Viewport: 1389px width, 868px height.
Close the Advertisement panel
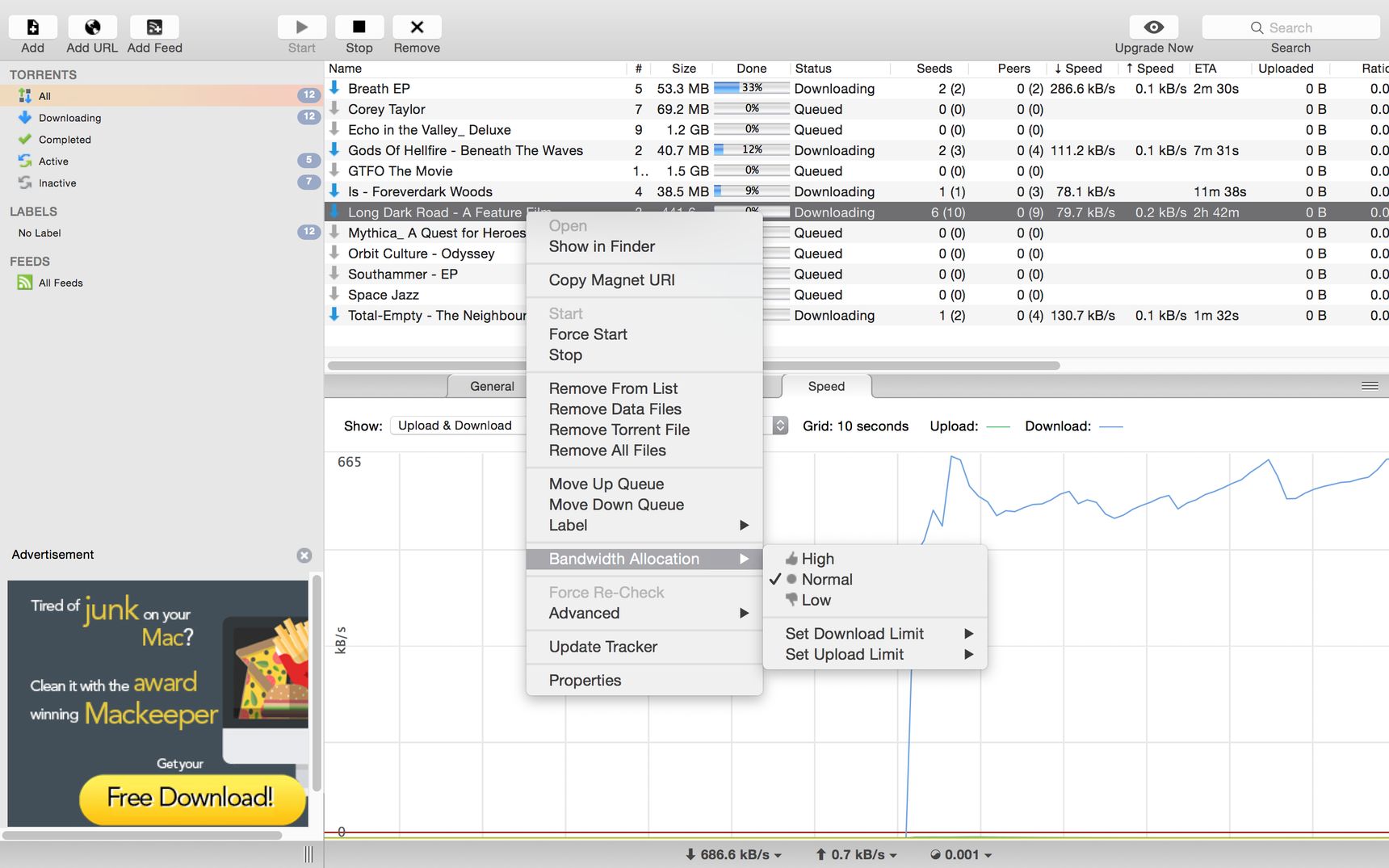point(304,556)
